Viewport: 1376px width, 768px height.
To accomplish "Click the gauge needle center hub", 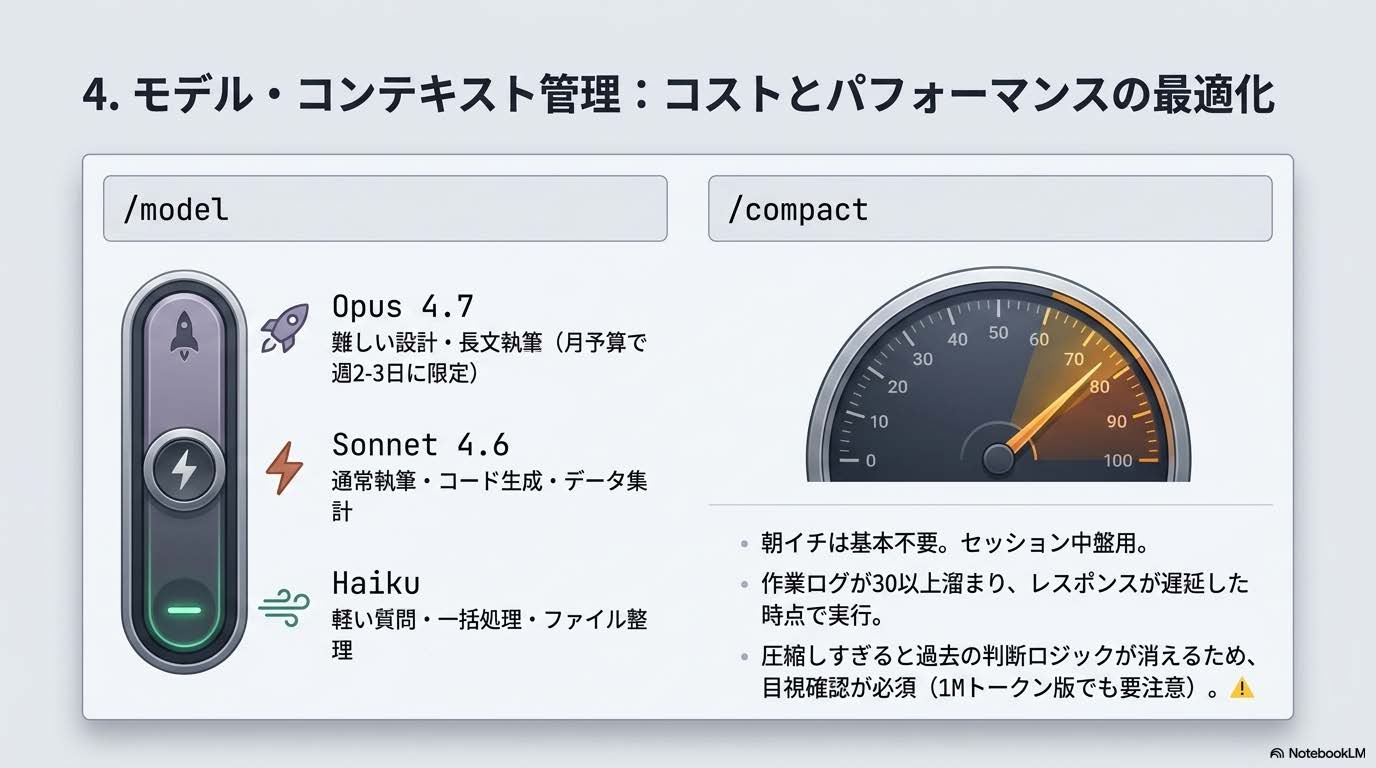I will coord(998,459).
